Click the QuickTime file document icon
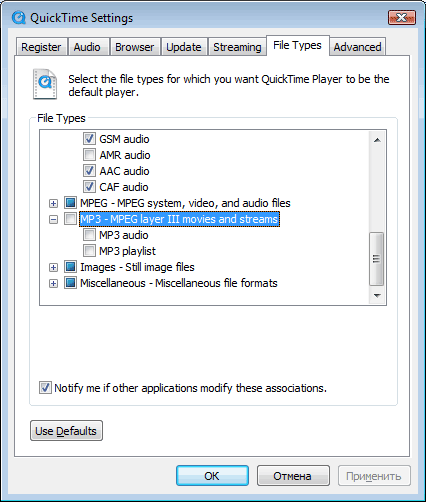This screenshot has width=426, height=502. (45, 84)
